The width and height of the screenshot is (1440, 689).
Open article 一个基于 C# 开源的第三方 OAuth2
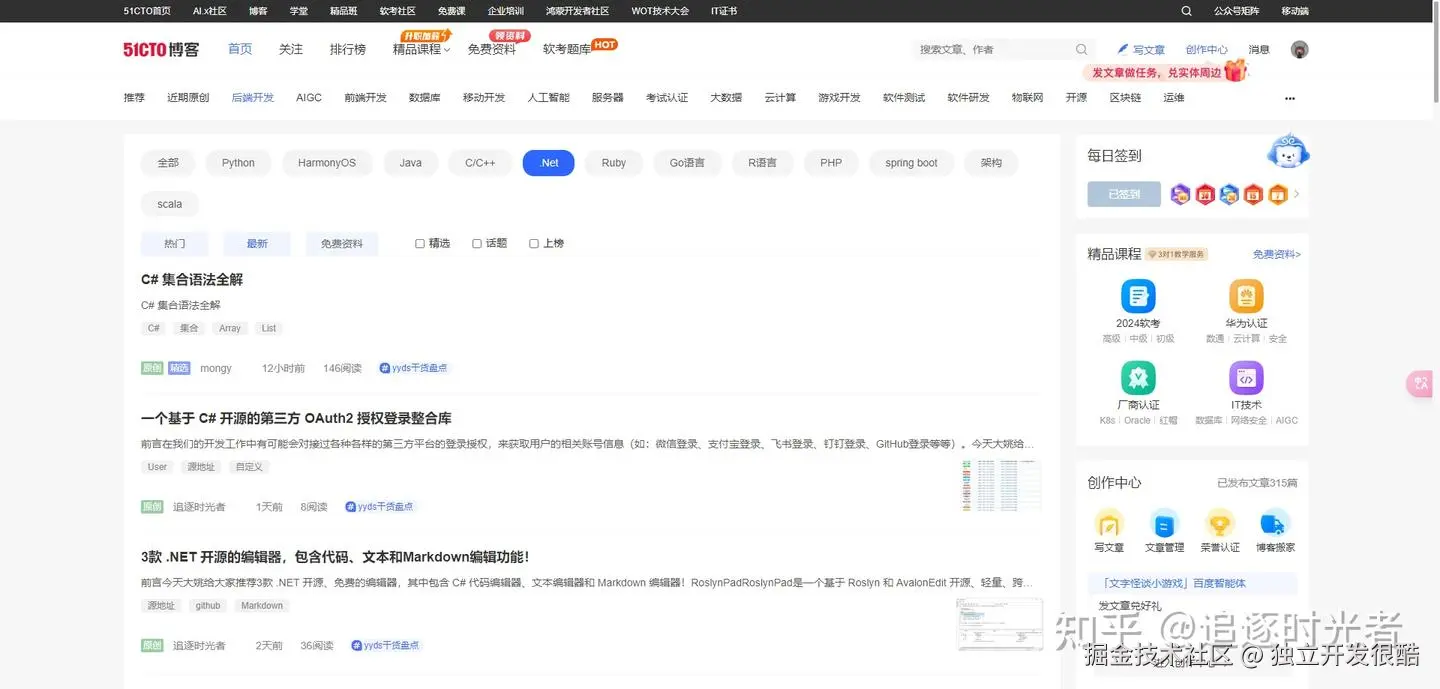[296, 418]
